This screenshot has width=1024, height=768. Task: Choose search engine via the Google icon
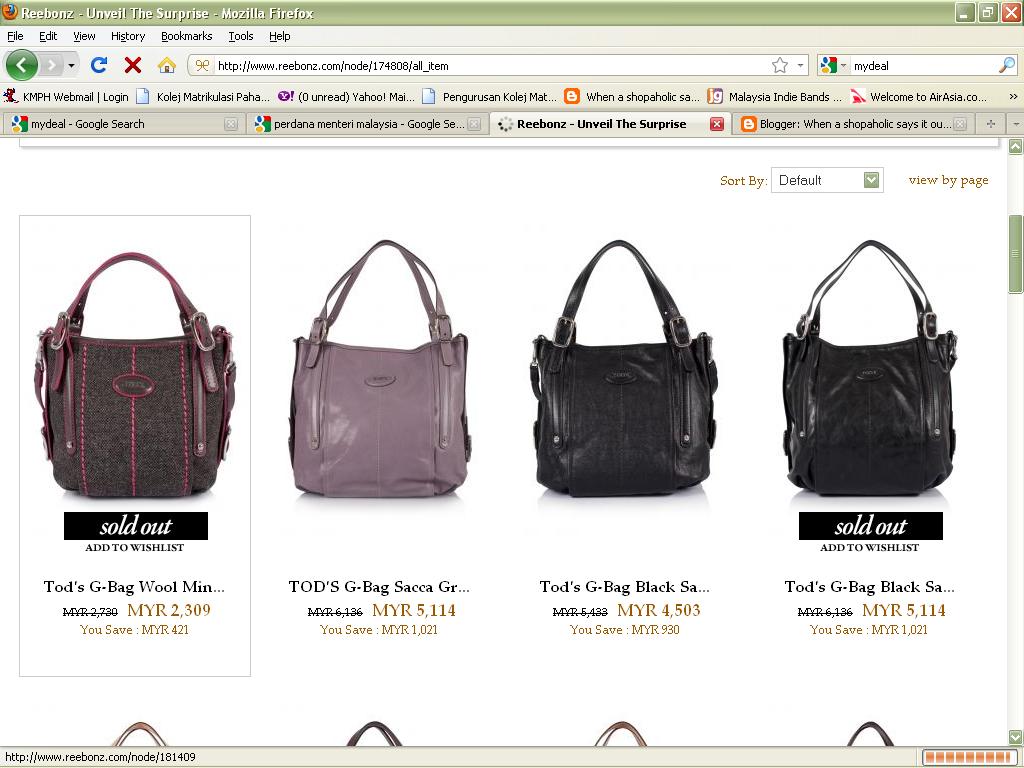[829, 65]
